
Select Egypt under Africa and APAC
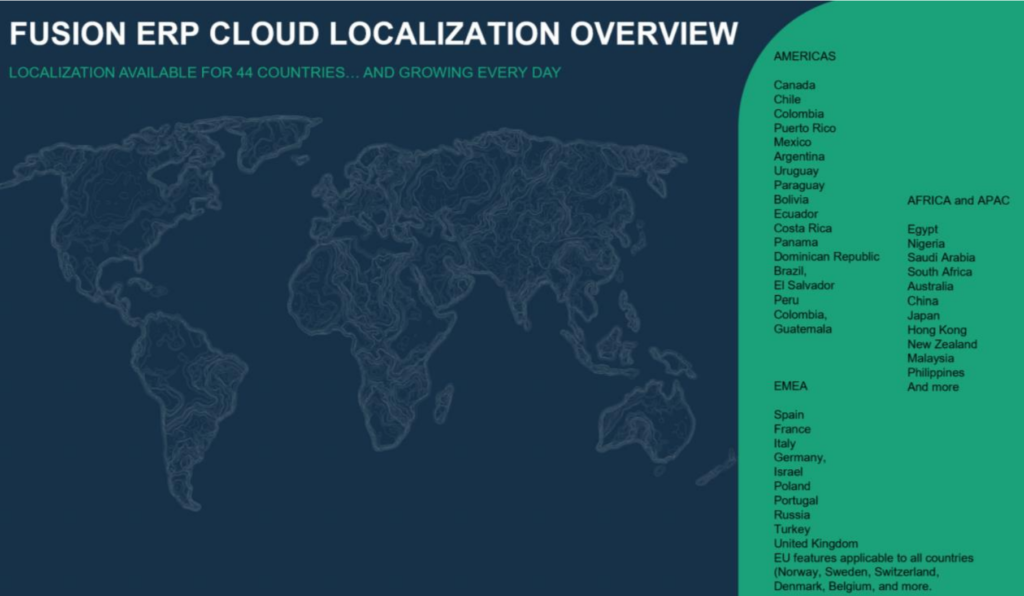point(922,230)
